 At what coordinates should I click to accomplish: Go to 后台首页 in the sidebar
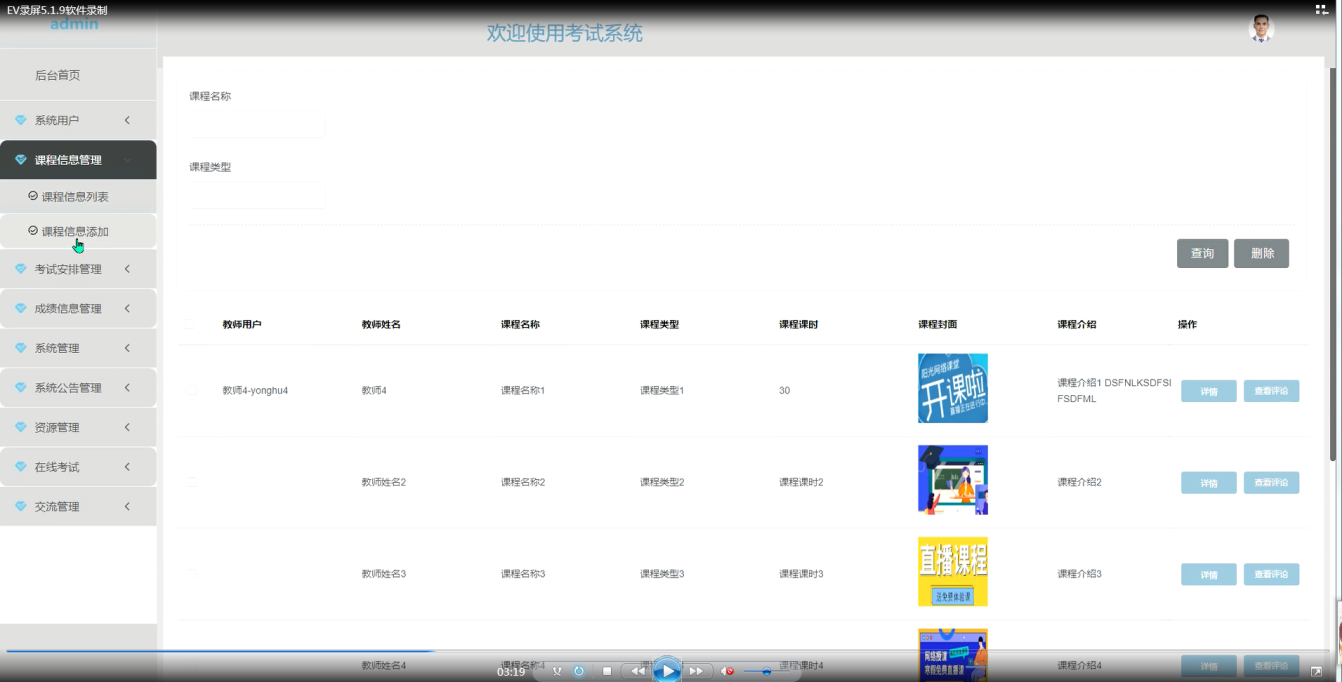[x=57, y=75]
